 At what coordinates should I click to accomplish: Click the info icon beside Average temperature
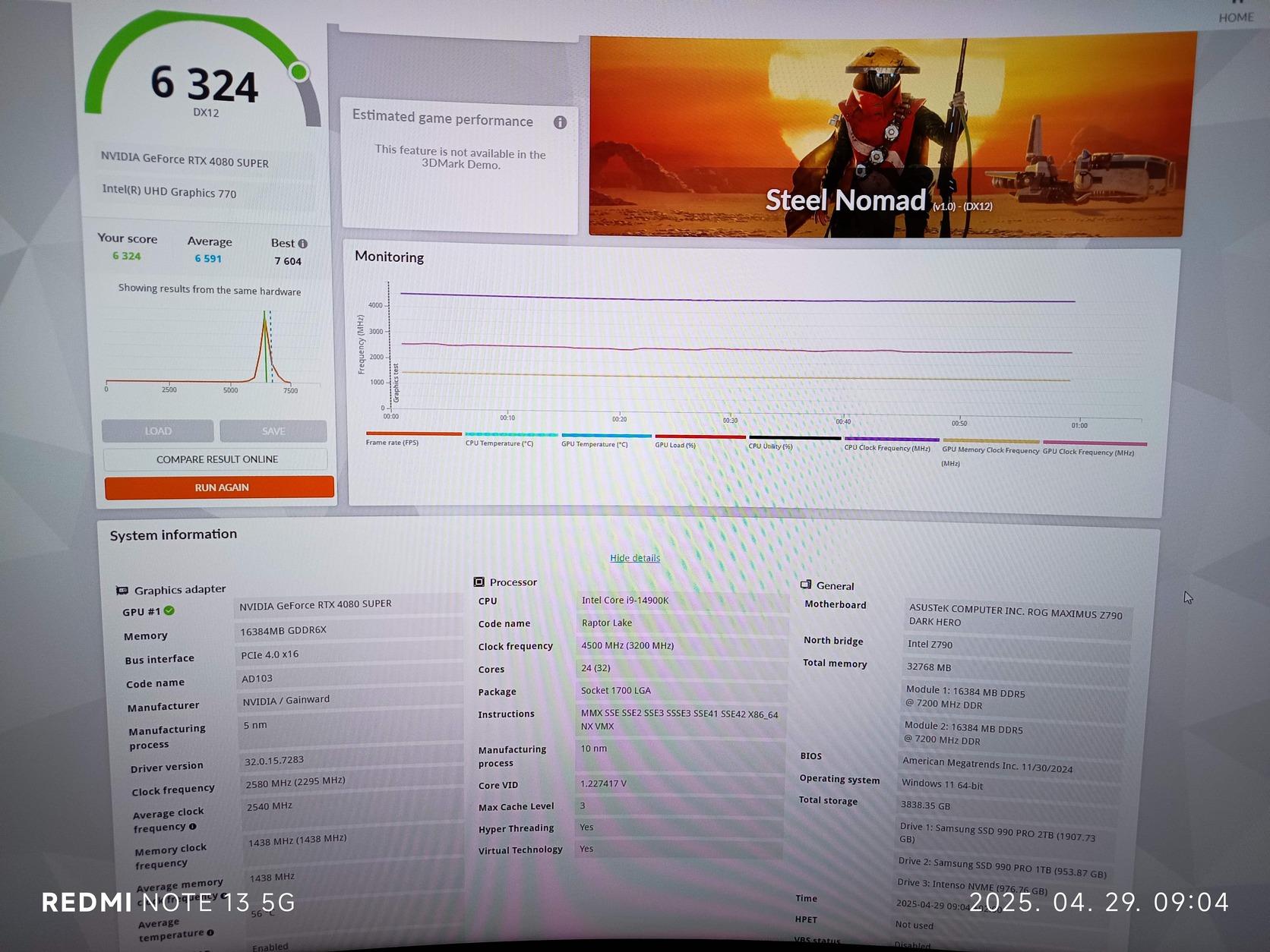click(x=210, y=933)
